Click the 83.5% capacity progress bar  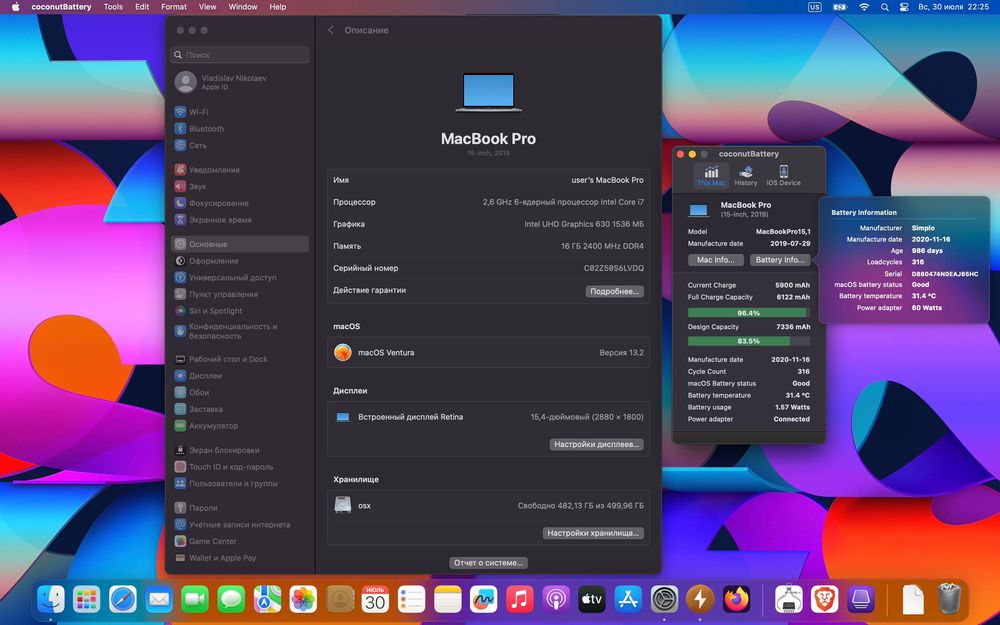(749, 341)
